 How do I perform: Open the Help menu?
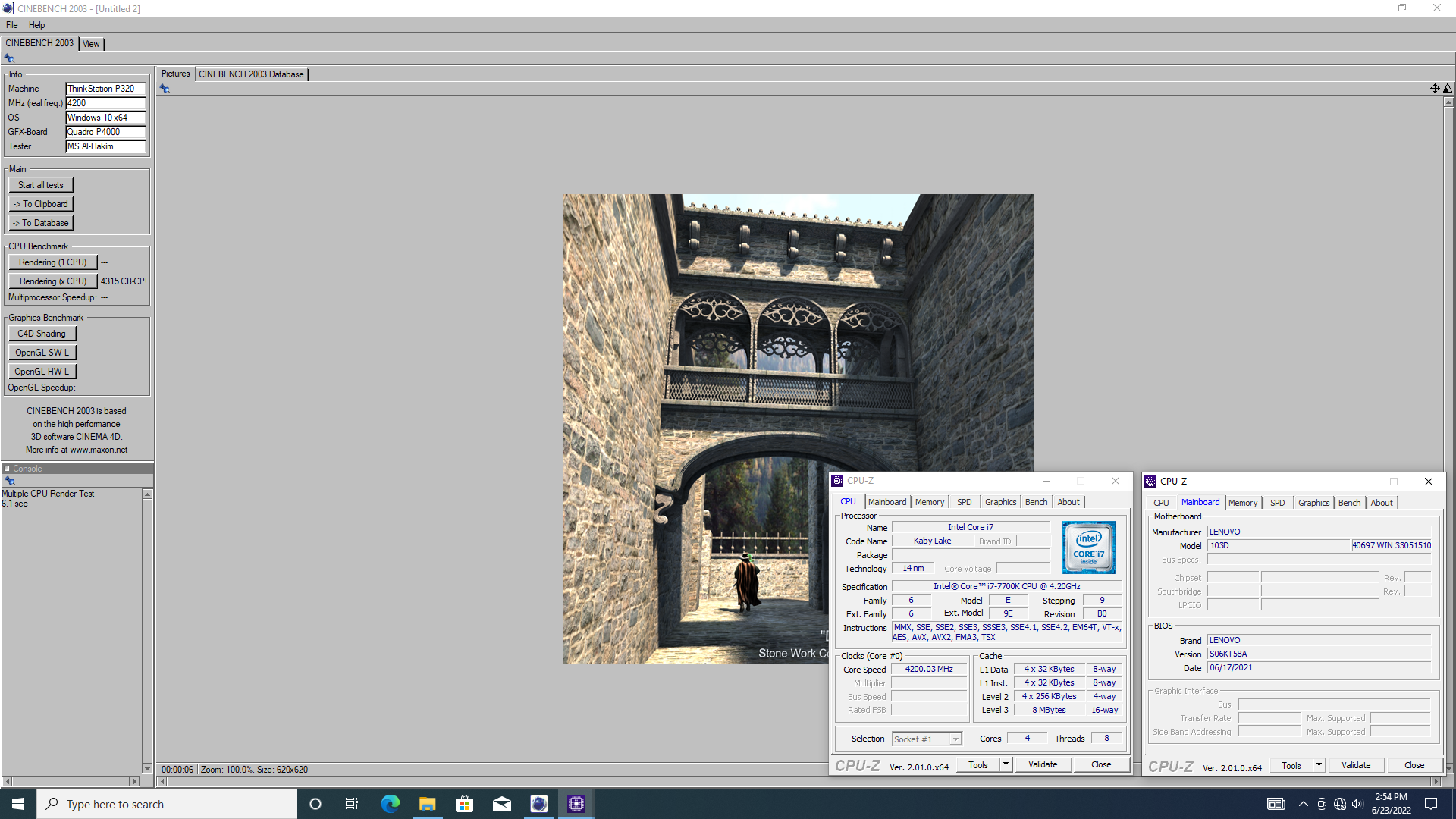click(x=36, y=25)
